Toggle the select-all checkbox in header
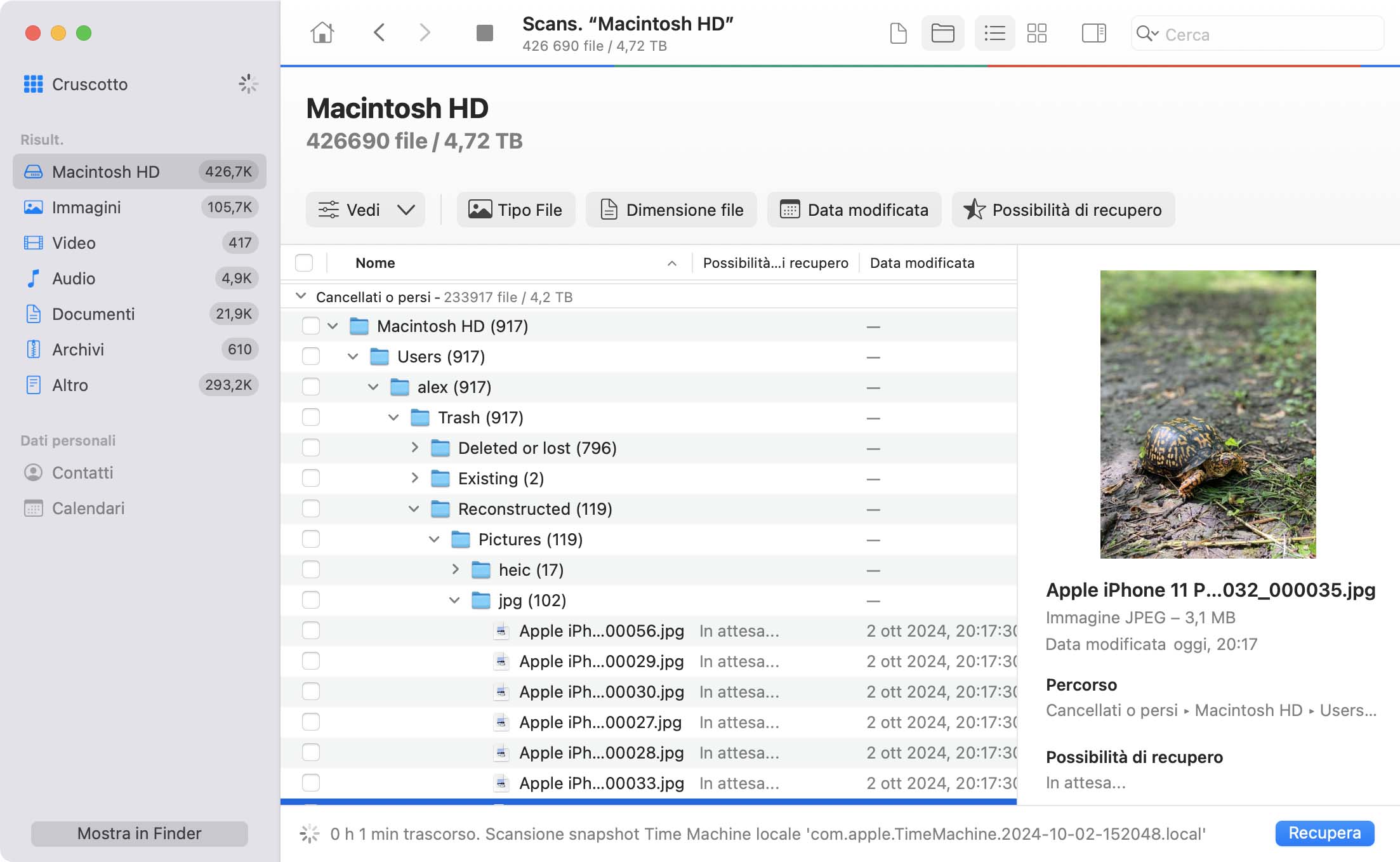 304,263
